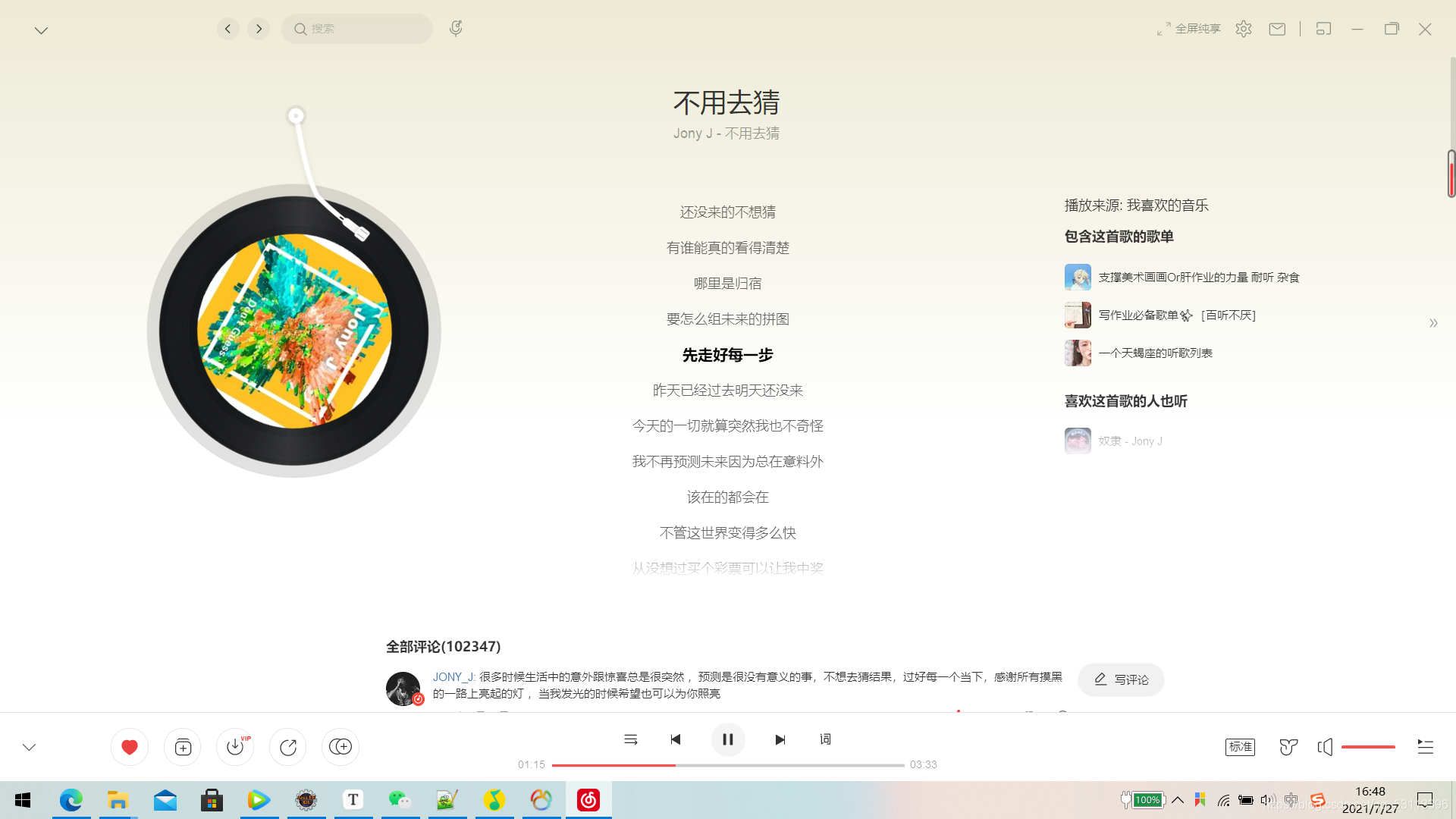Go back to the previous track
The height and width of the screenshot is (819, 1456).
(x=676, y=739)
